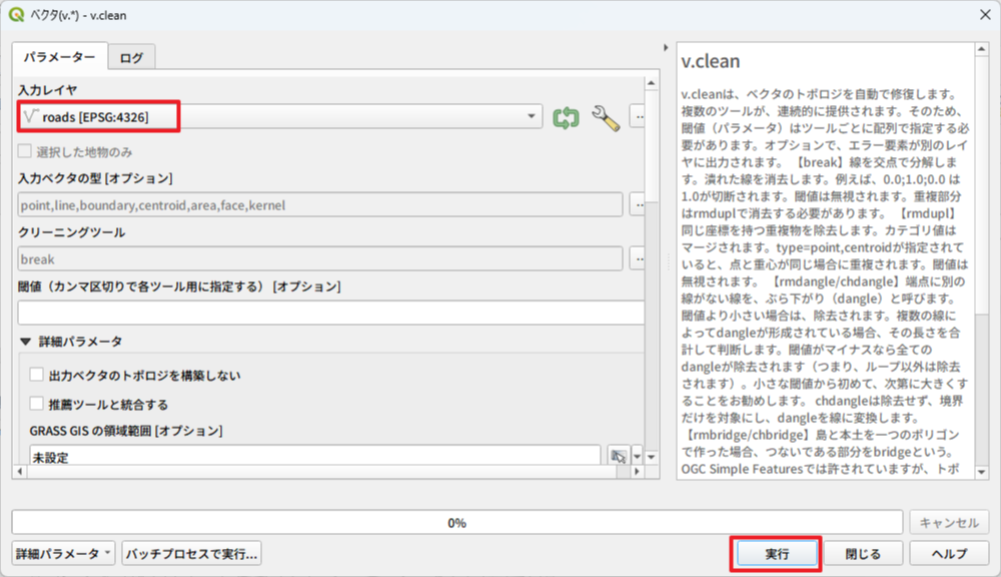Collapse the 詳細パラメータ section
The width and height of the screenshot is (1001, 577).
pos(25,341)
